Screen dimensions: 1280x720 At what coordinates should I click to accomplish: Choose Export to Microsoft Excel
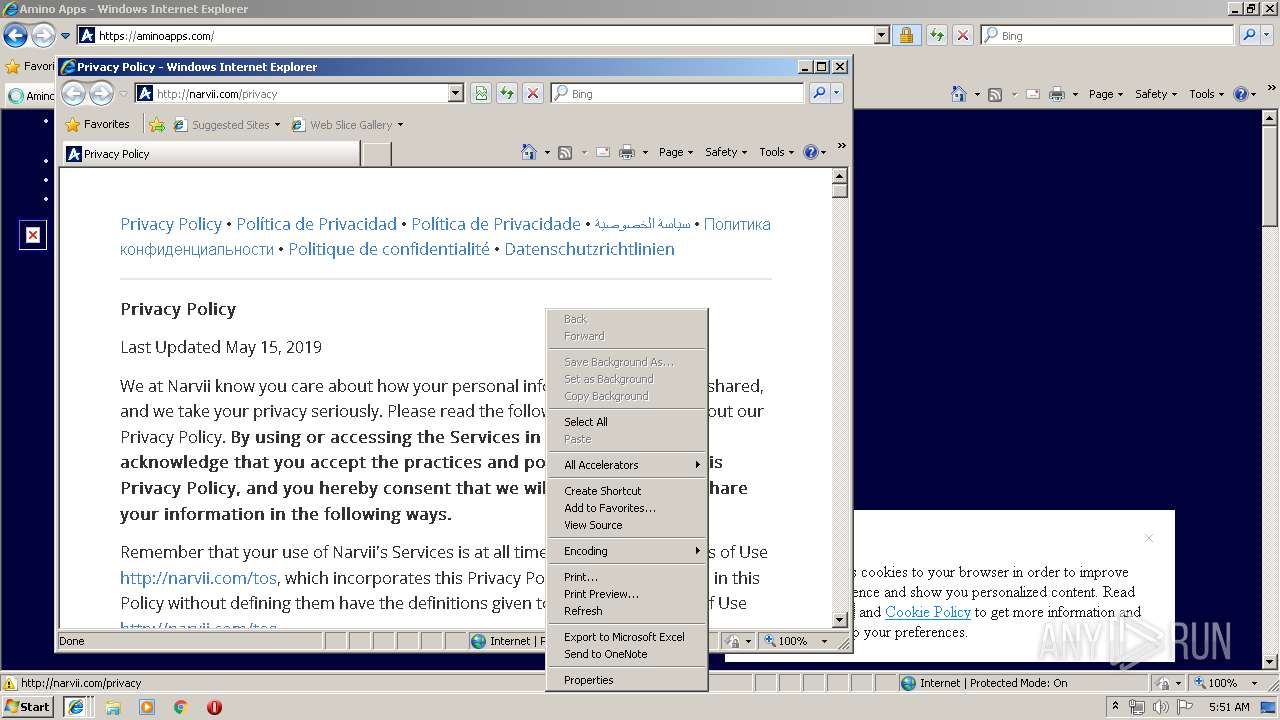pos(627,637)
